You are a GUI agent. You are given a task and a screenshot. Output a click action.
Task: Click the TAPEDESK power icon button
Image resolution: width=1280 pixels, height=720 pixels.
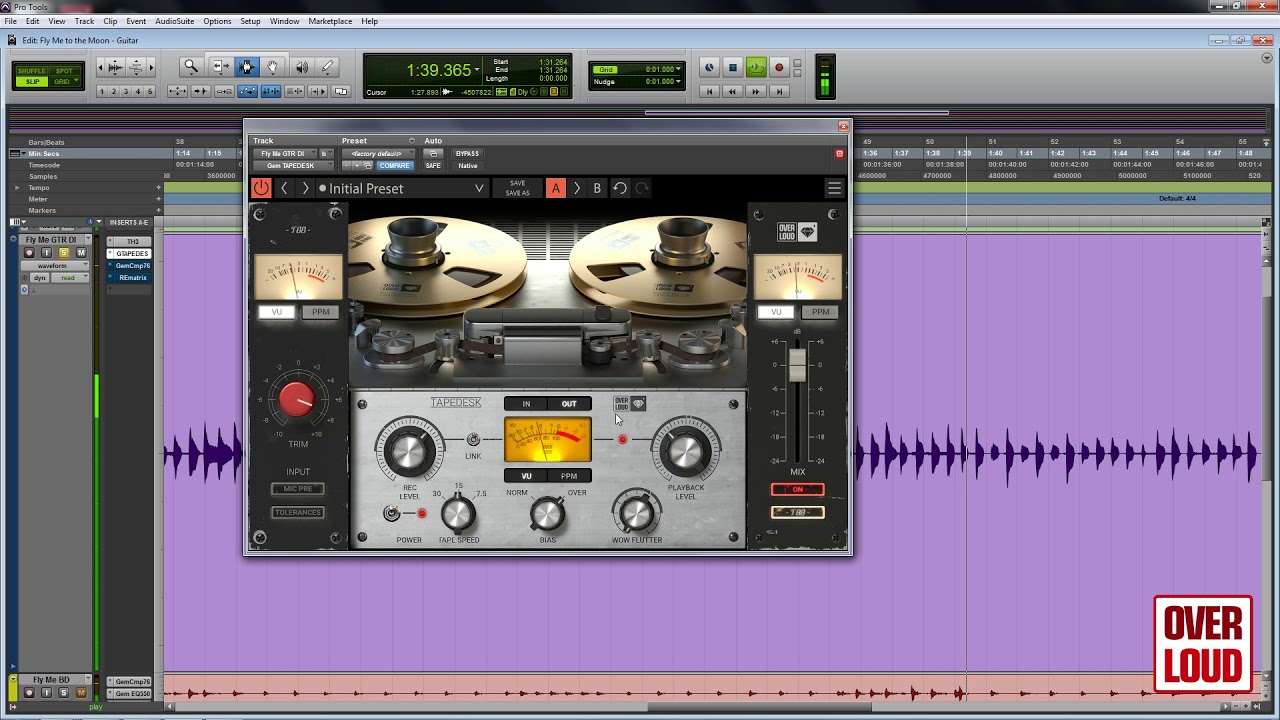pyautogui.click(x=261, y=188)
